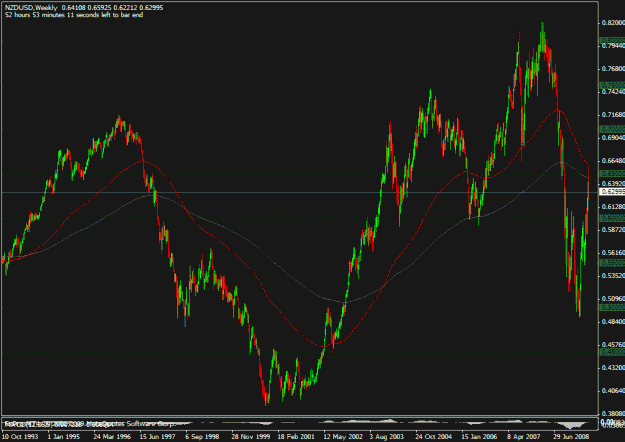The width and height of the screenshot is (625, 442).
Task: Click the 0.6648 price axis label
Action: click(613, 161)
